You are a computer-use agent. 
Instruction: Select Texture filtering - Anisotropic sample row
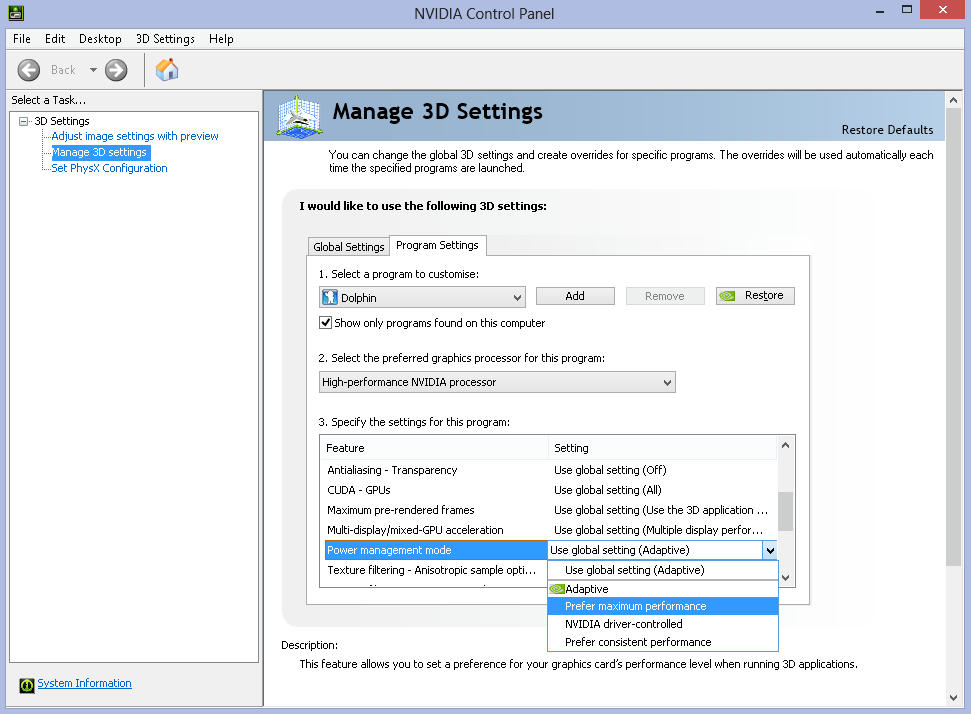click(x=433, y=570)
